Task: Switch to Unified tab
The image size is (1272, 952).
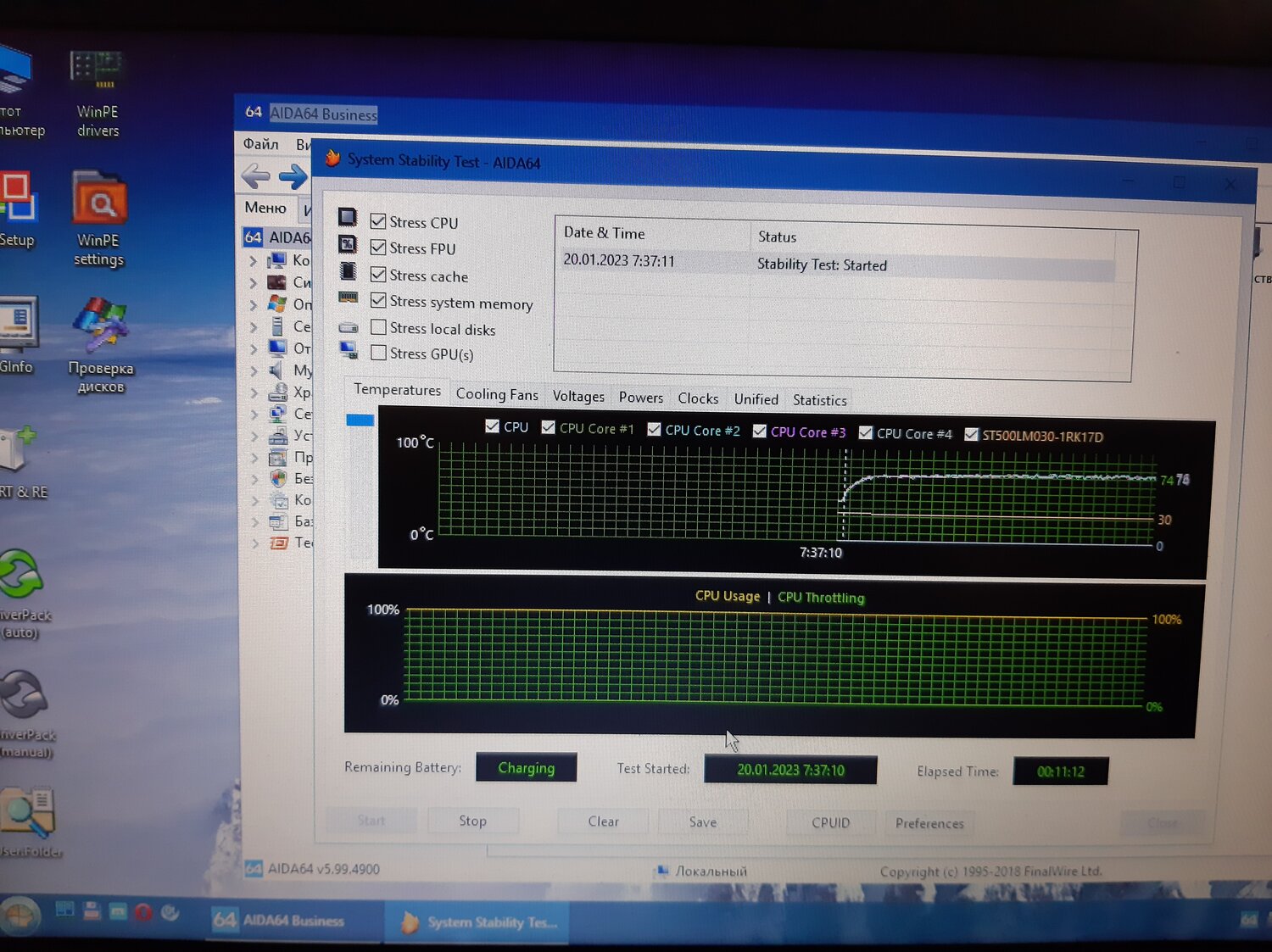Action: (x=756, y=399)
